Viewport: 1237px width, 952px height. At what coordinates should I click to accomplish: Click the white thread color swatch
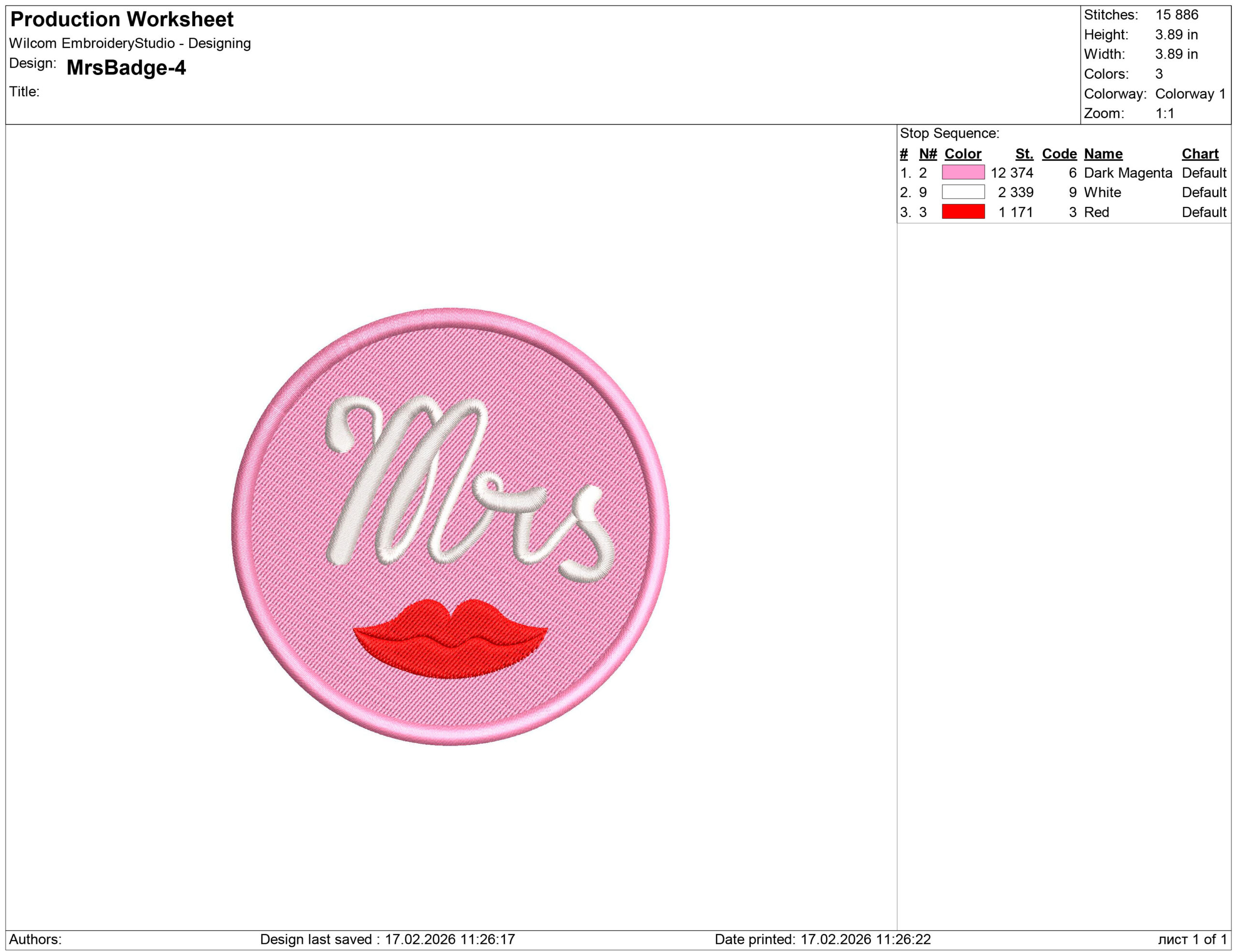pyautogui.click(x=963, y=192)
